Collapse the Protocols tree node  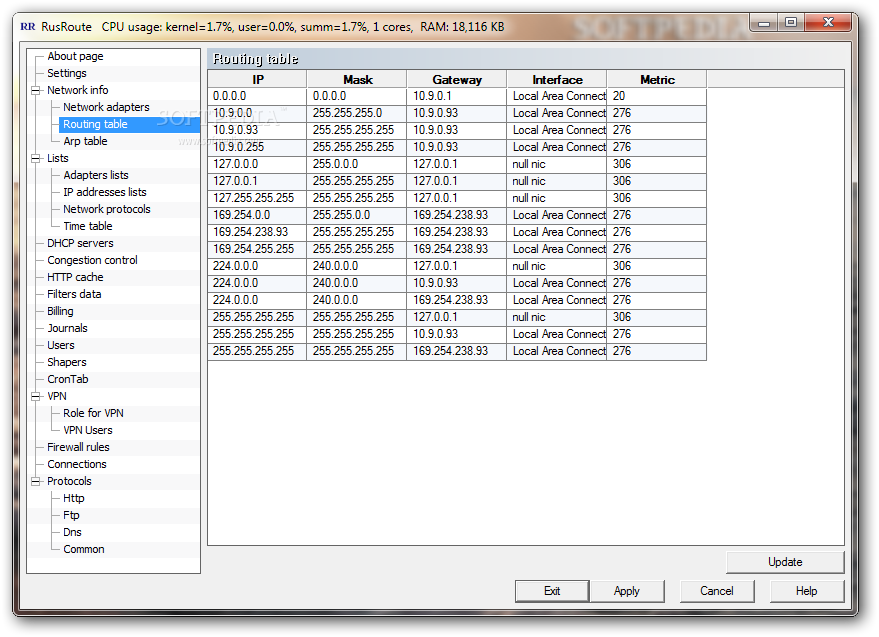point(36,482)
